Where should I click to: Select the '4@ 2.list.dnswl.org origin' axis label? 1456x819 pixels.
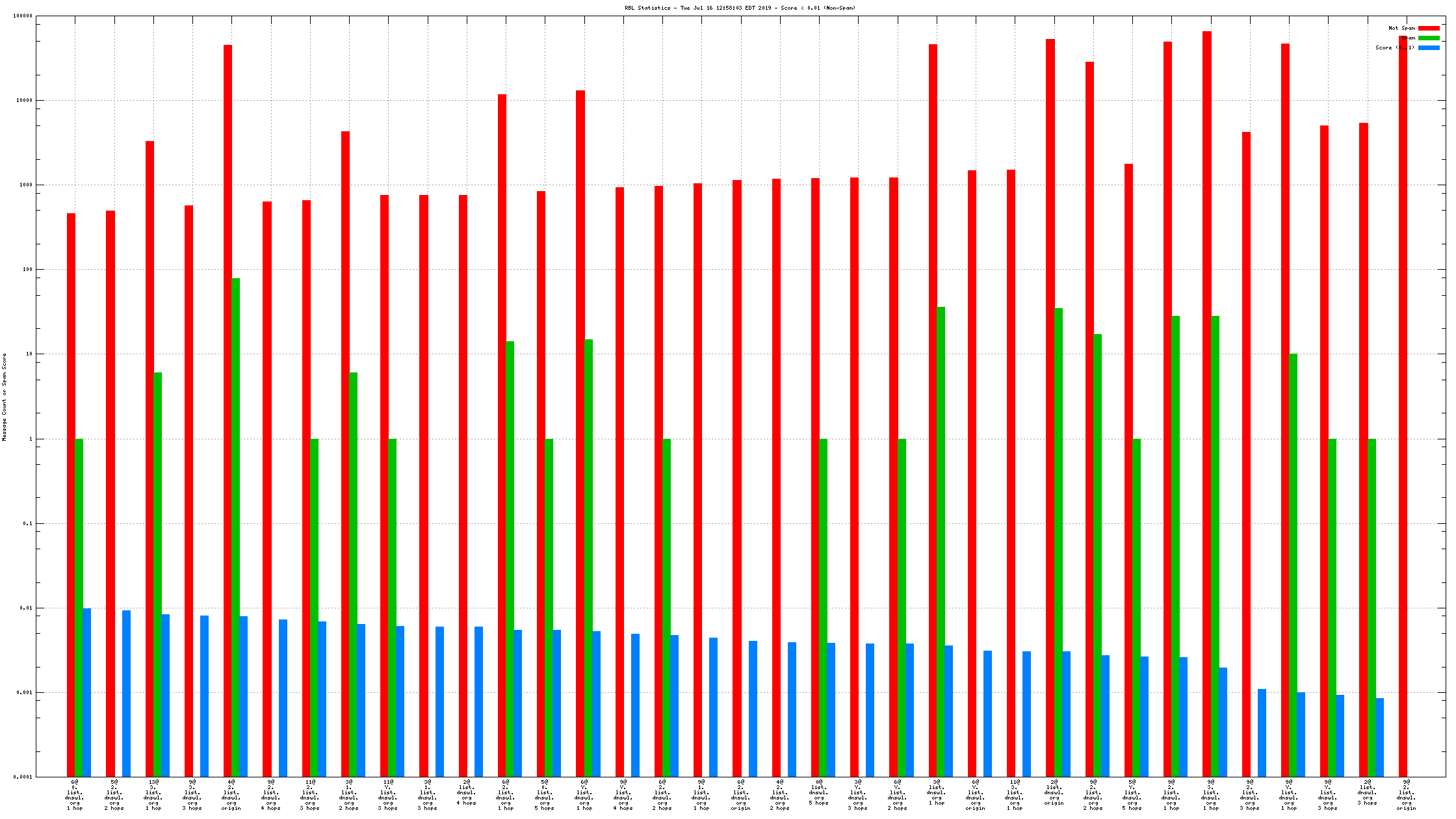point(231,795)
